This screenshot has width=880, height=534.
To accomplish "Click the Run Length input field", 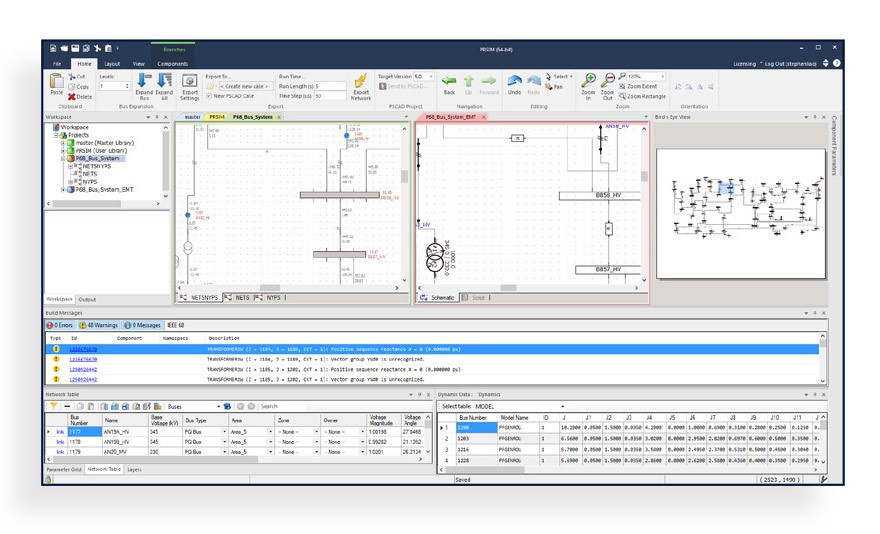I will 329,86.
